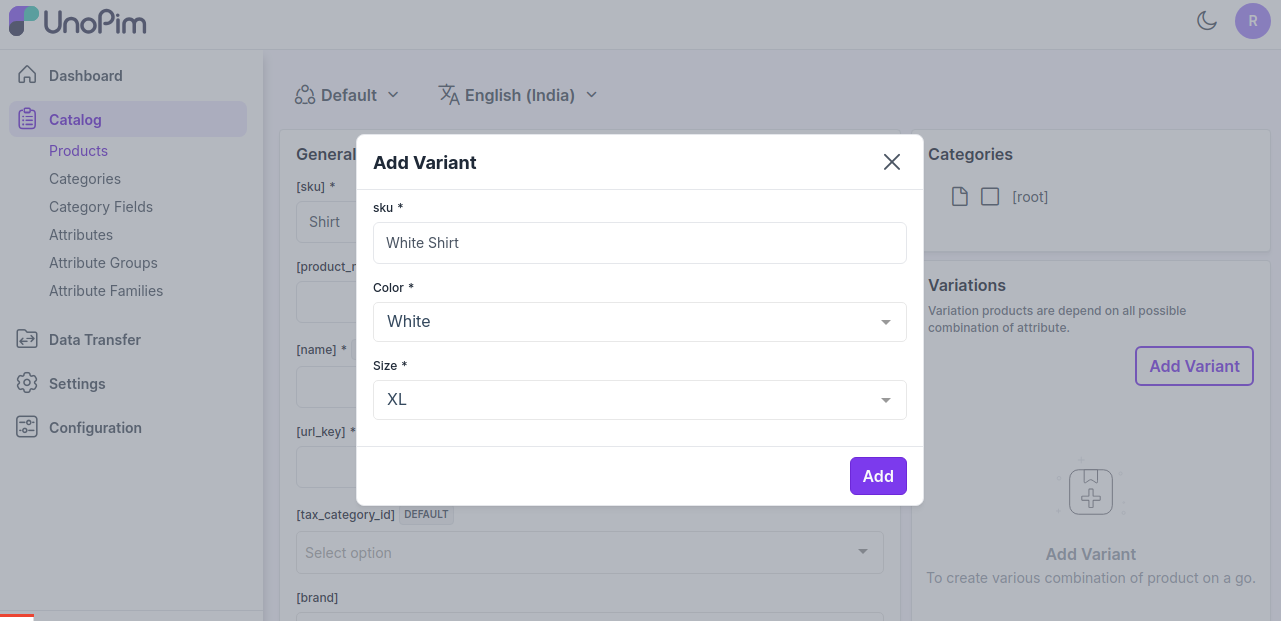Image resolution: width=1281 pixels, height=621 pixels.
Task: Click the UnoPim logo
Action: (78, 21)
